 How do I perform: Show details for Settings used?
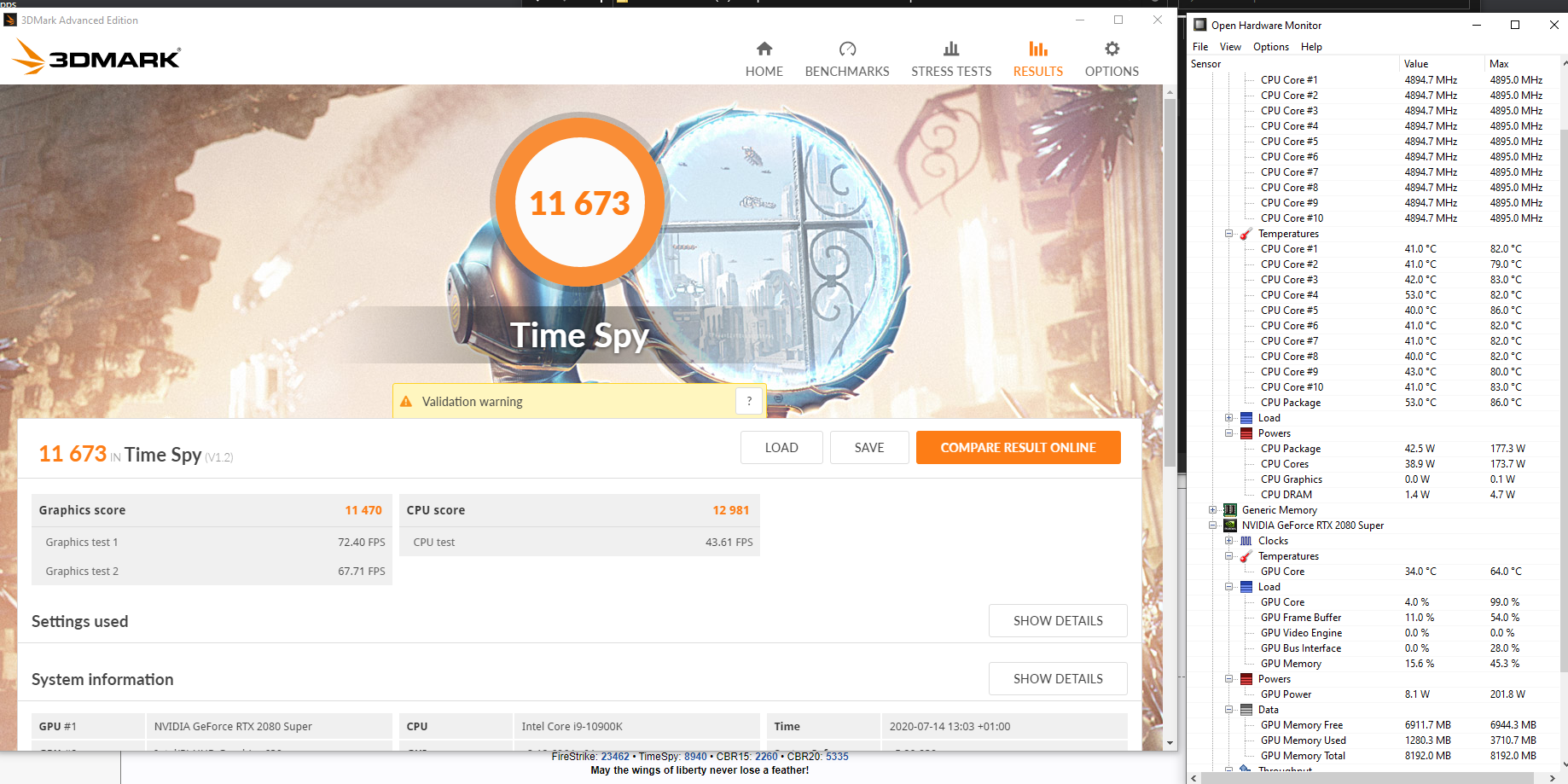pos(1058,620)
